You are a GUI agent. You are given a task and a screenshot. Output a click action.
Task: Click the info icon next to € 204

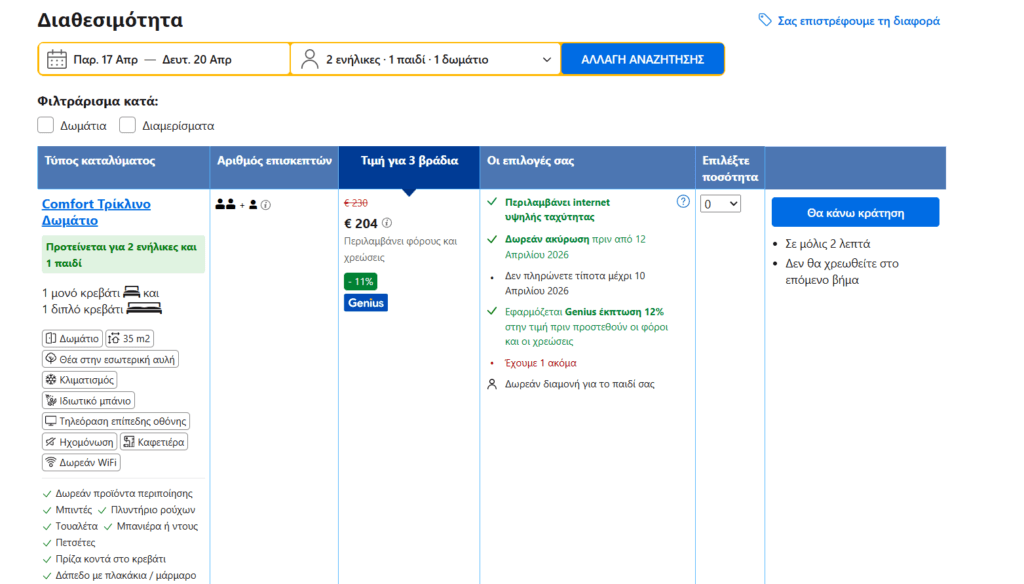(387, 223)
